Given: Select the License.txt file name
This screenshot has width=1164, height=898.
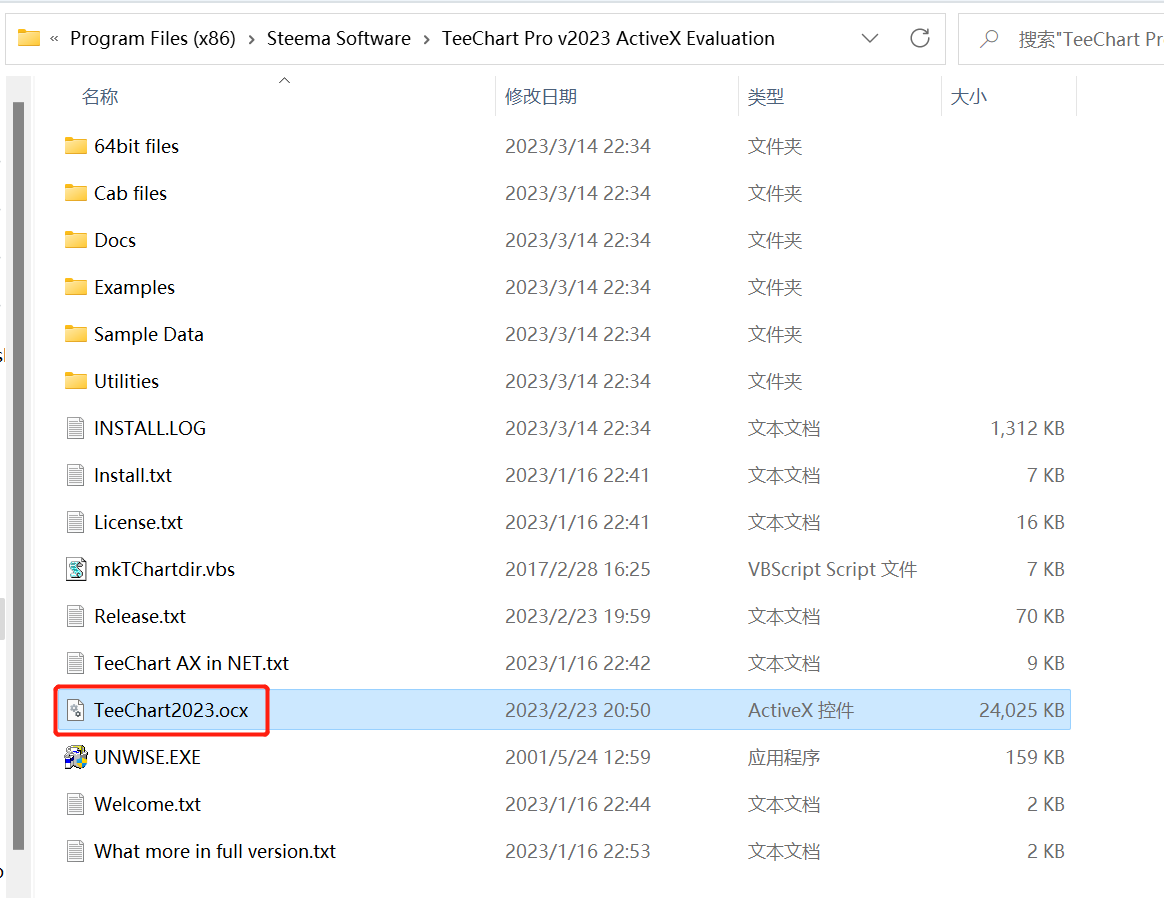Looking at the screenshot, I should (138, 522).
